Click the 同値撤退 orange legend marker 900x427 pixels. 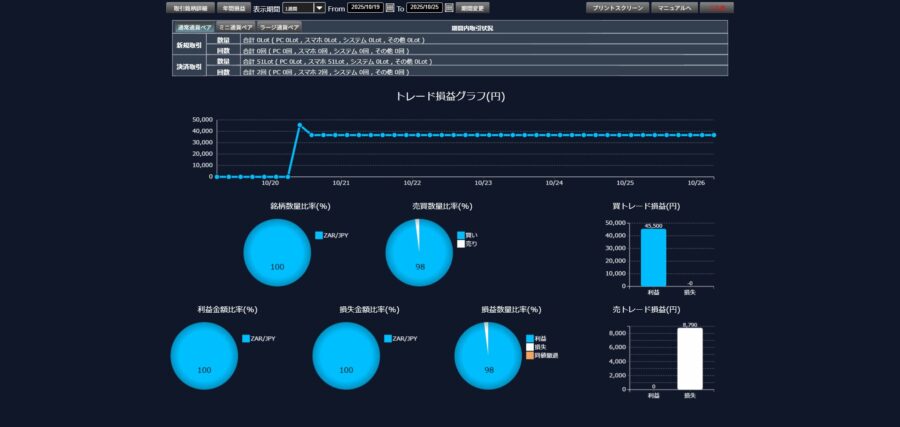[x=529, y=355]
